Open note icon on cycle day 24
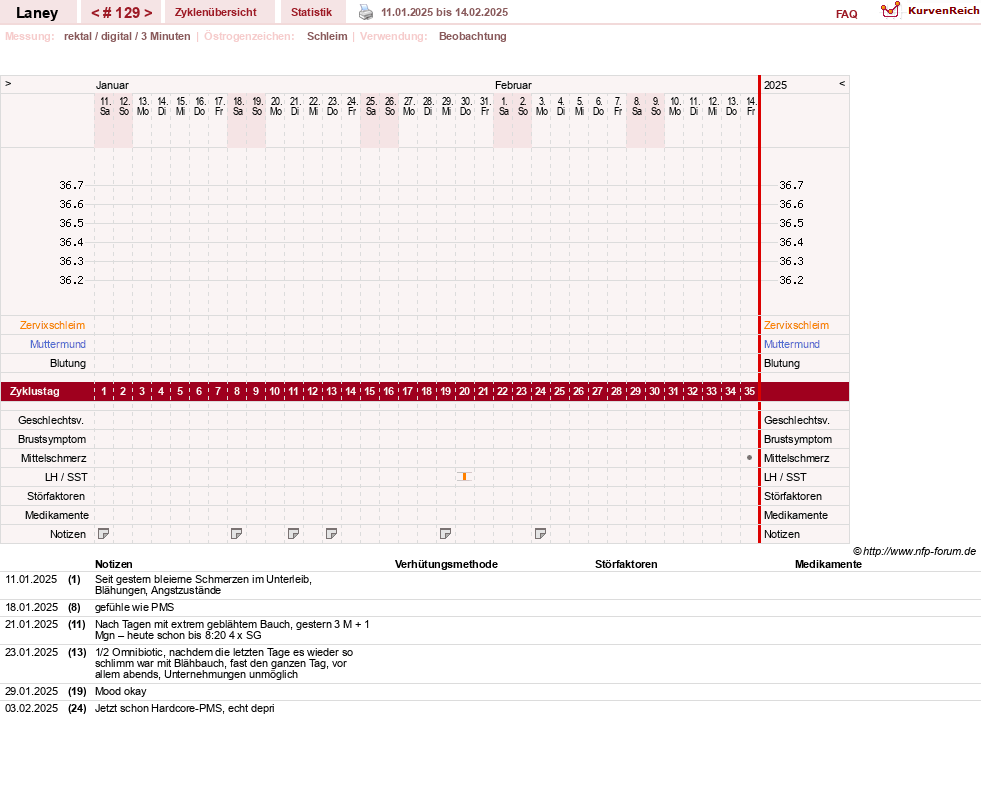The image size is (981, 800). click(541, 534)
